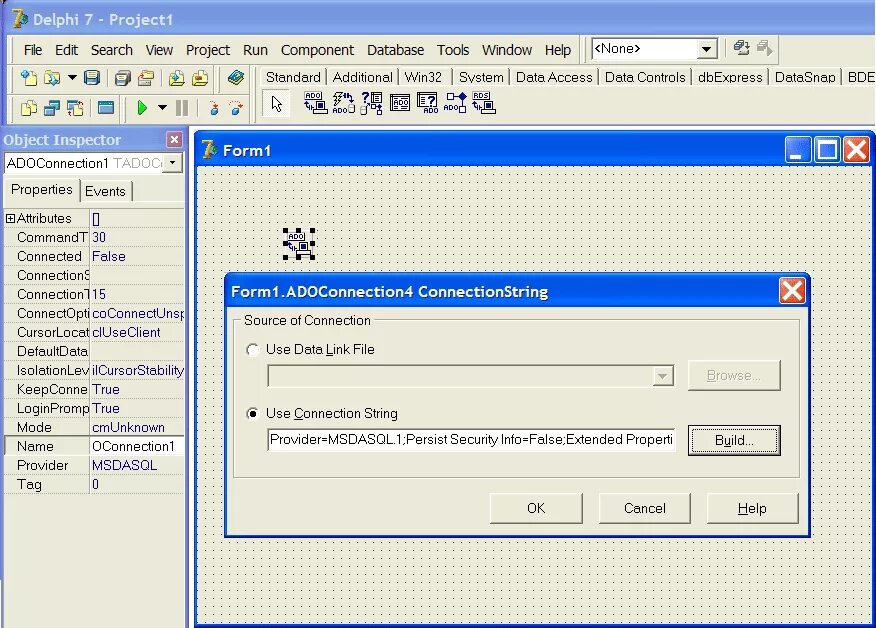Click the New Items toolbar icon
Screen dimensions: 876x628
[x=28, y=78]
